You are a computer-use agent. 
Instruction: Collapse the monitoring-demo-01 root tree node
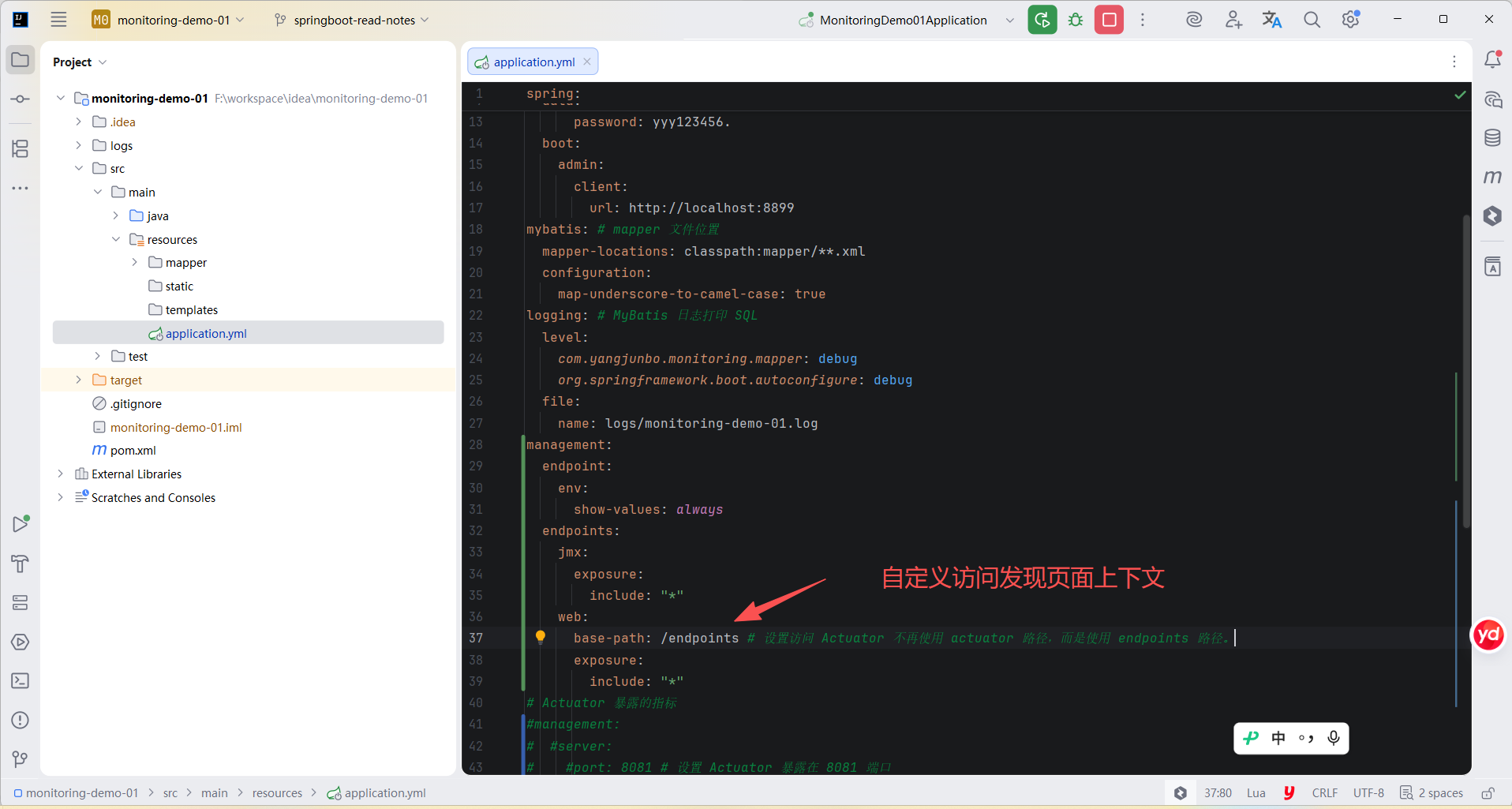61,98
